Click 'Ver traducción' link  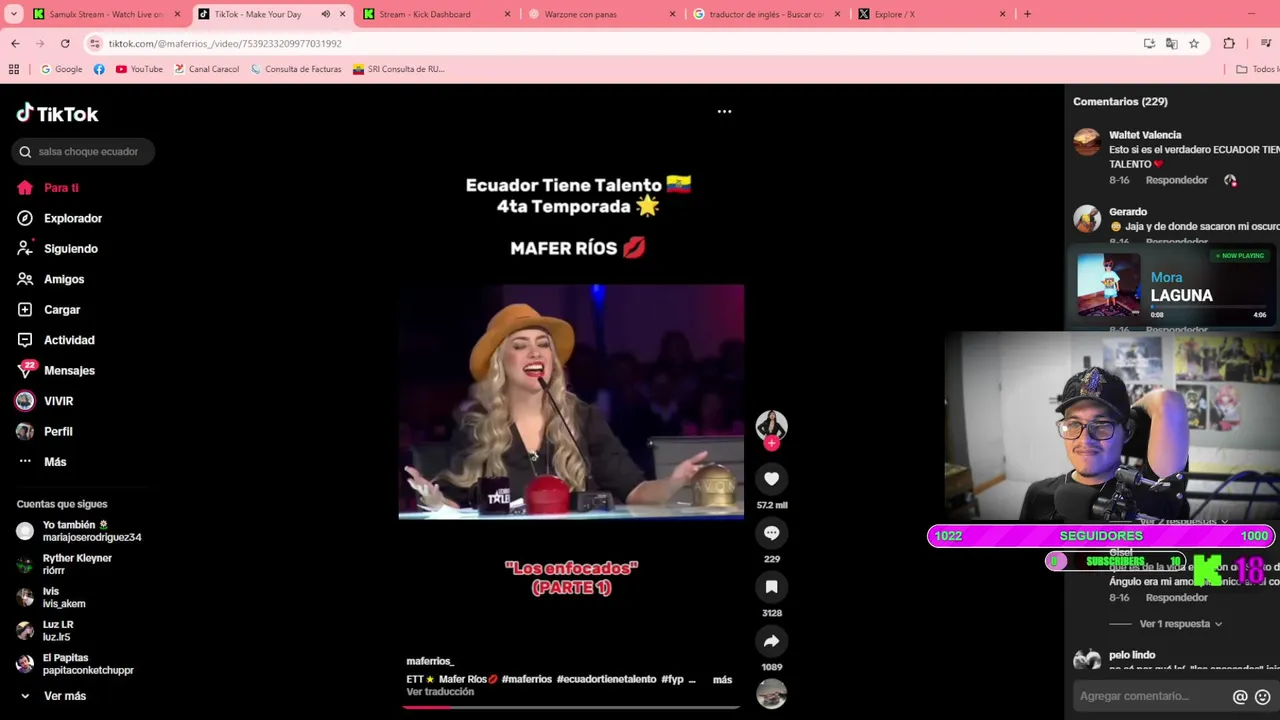click(x=440, y=692)
